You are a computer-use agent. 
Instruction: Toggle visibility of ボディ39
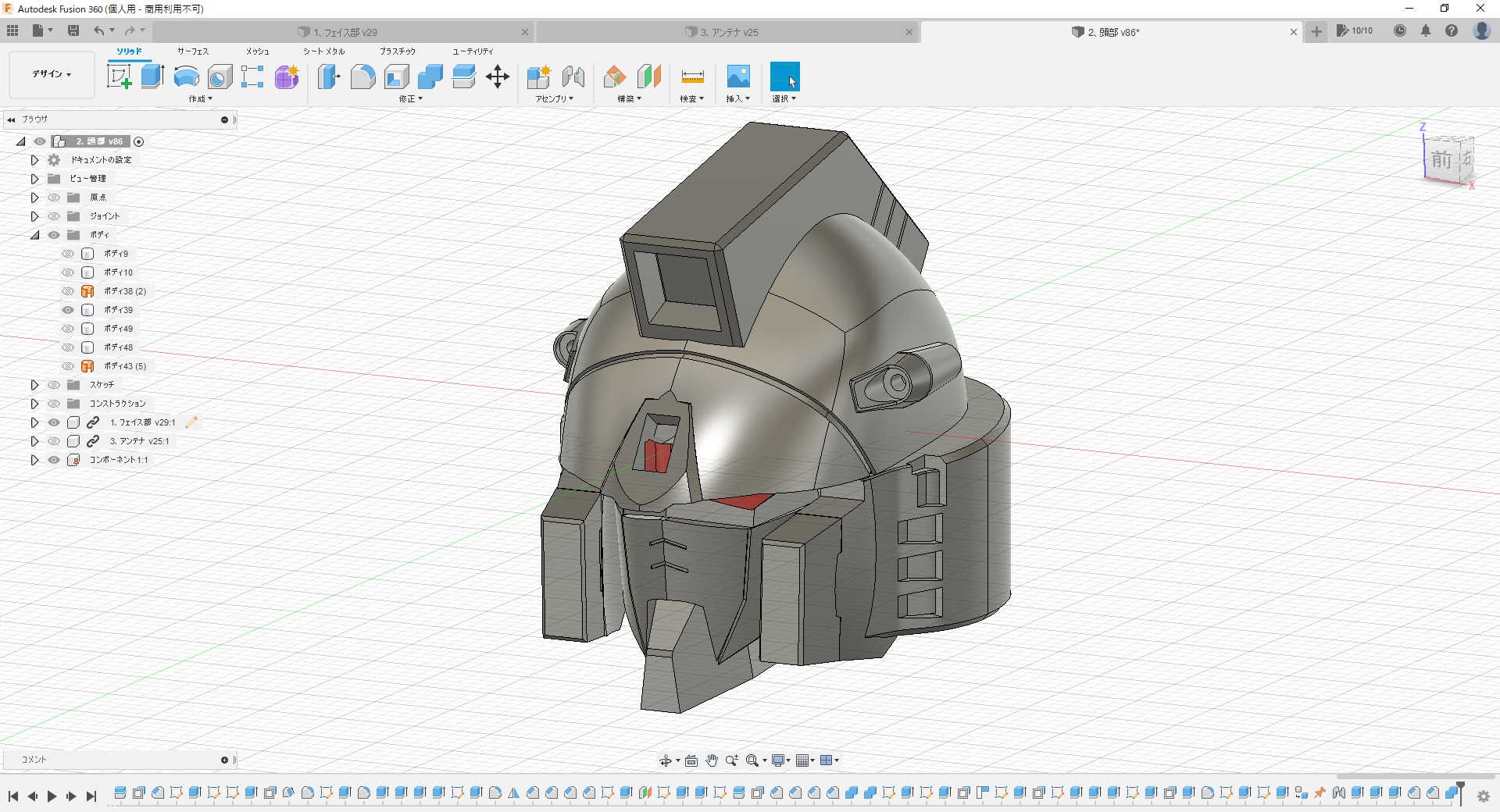click(x=68, y=310)
